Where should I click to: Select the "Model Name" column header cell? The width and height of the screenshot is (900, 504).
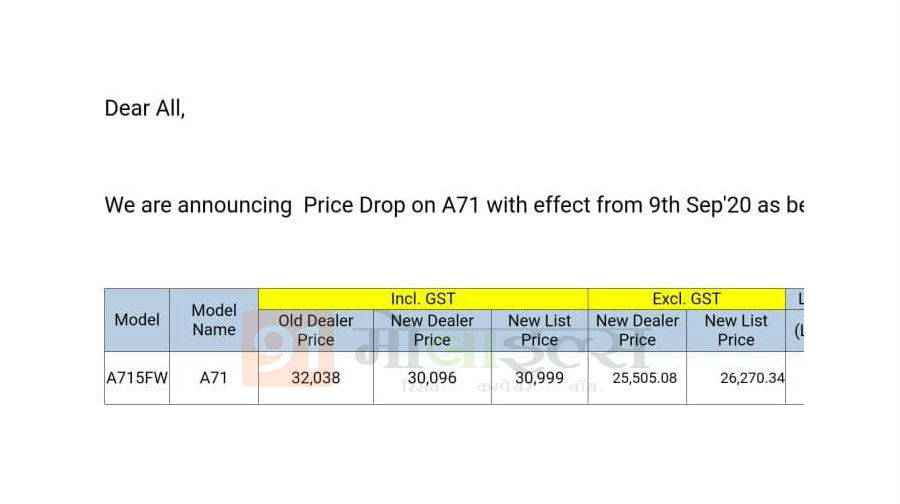(x=214, y=320)
